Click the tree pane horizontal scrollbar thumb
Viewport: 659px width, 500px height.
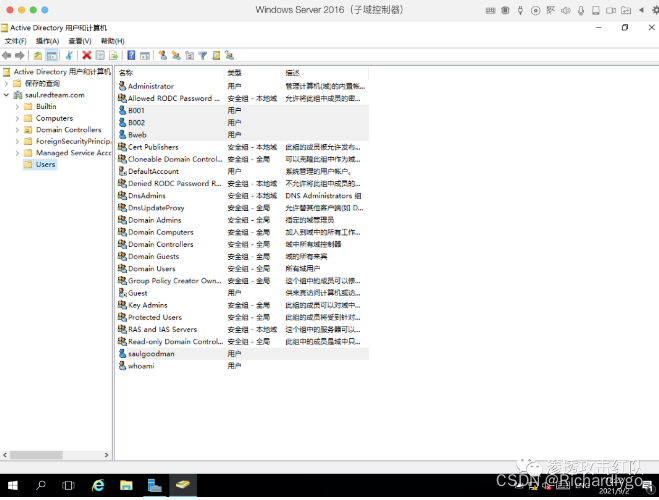[x=36, y=455]
